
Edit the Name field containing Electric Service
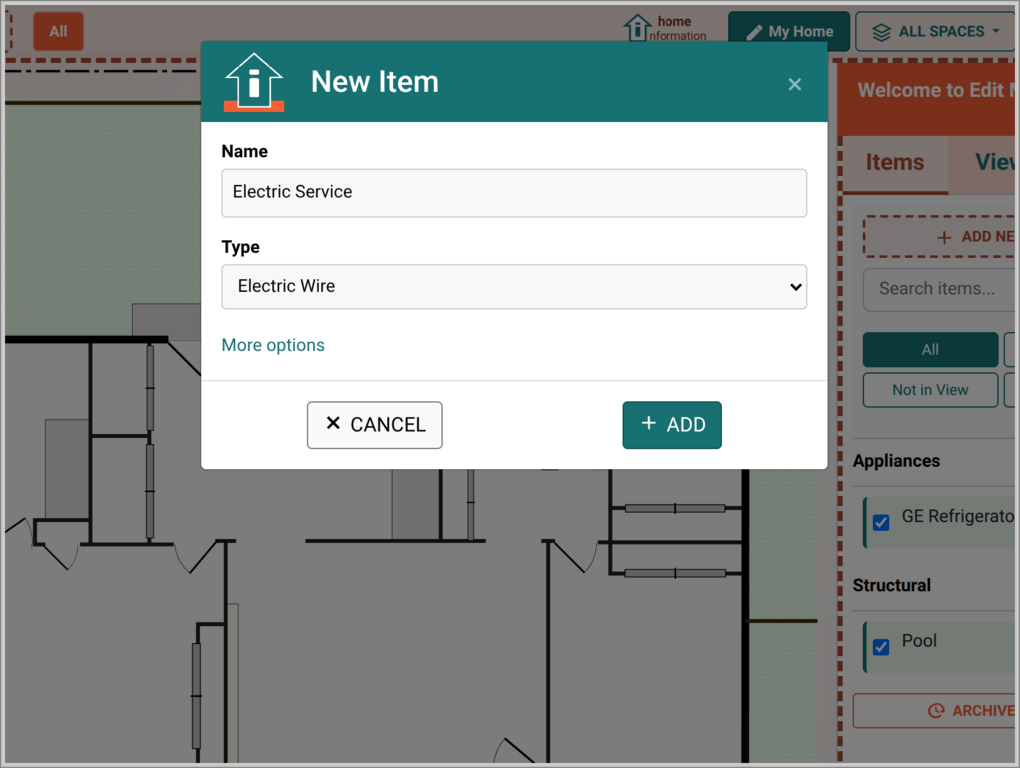tap(514, 192)
